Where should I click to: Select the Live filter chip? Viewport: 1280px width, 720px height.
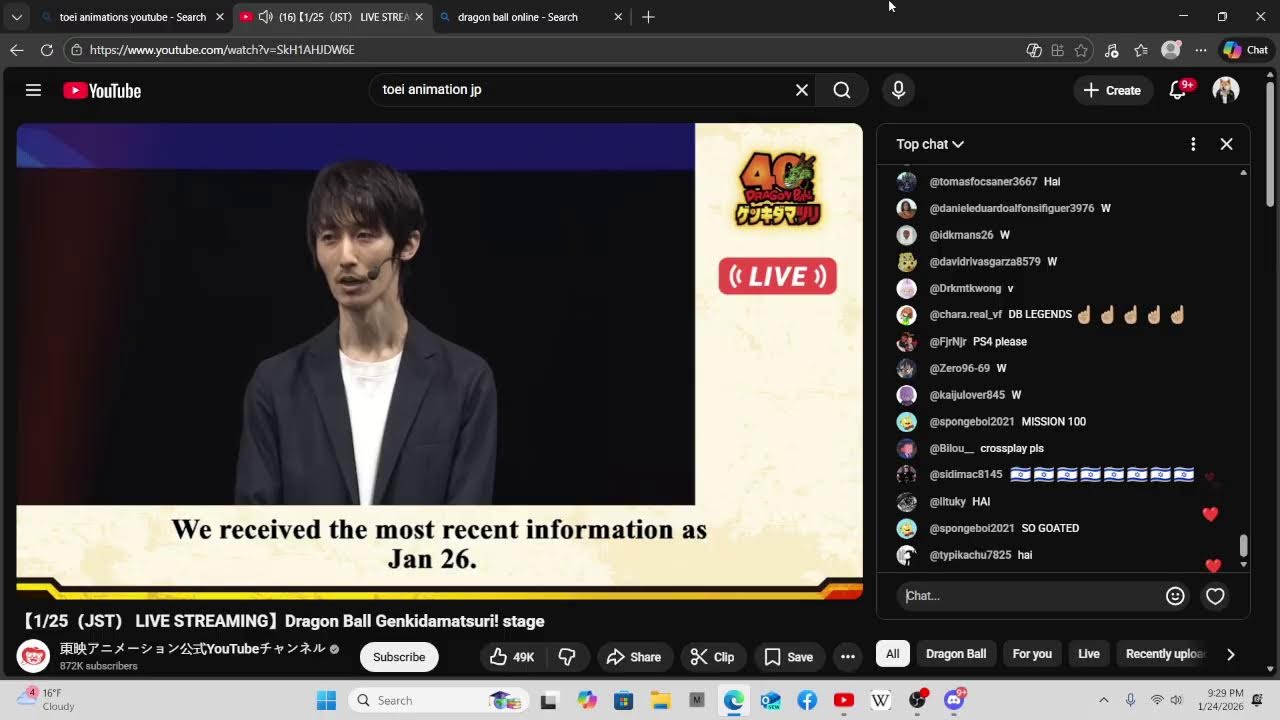click(x=1089, y=654)
